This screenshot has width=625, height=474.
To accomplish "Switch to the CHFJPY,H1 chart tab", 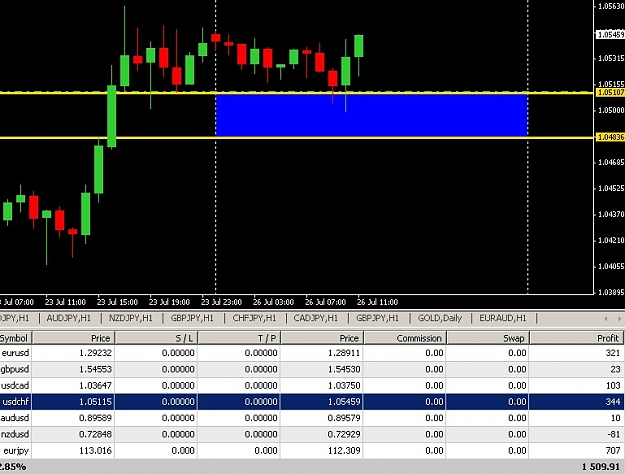I will [254, 318].
